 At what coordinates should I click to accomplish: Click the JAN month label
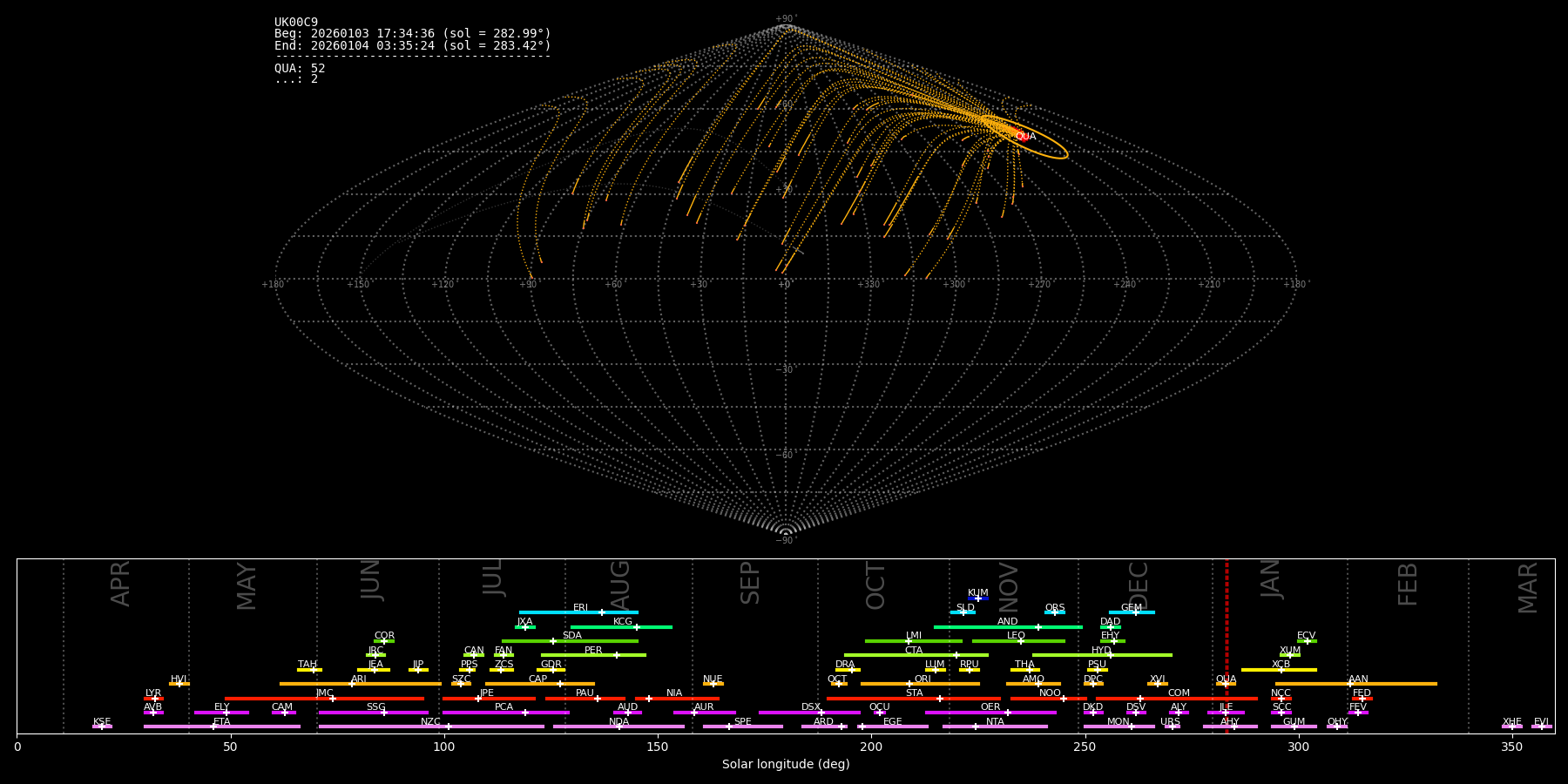point(1271,579)
